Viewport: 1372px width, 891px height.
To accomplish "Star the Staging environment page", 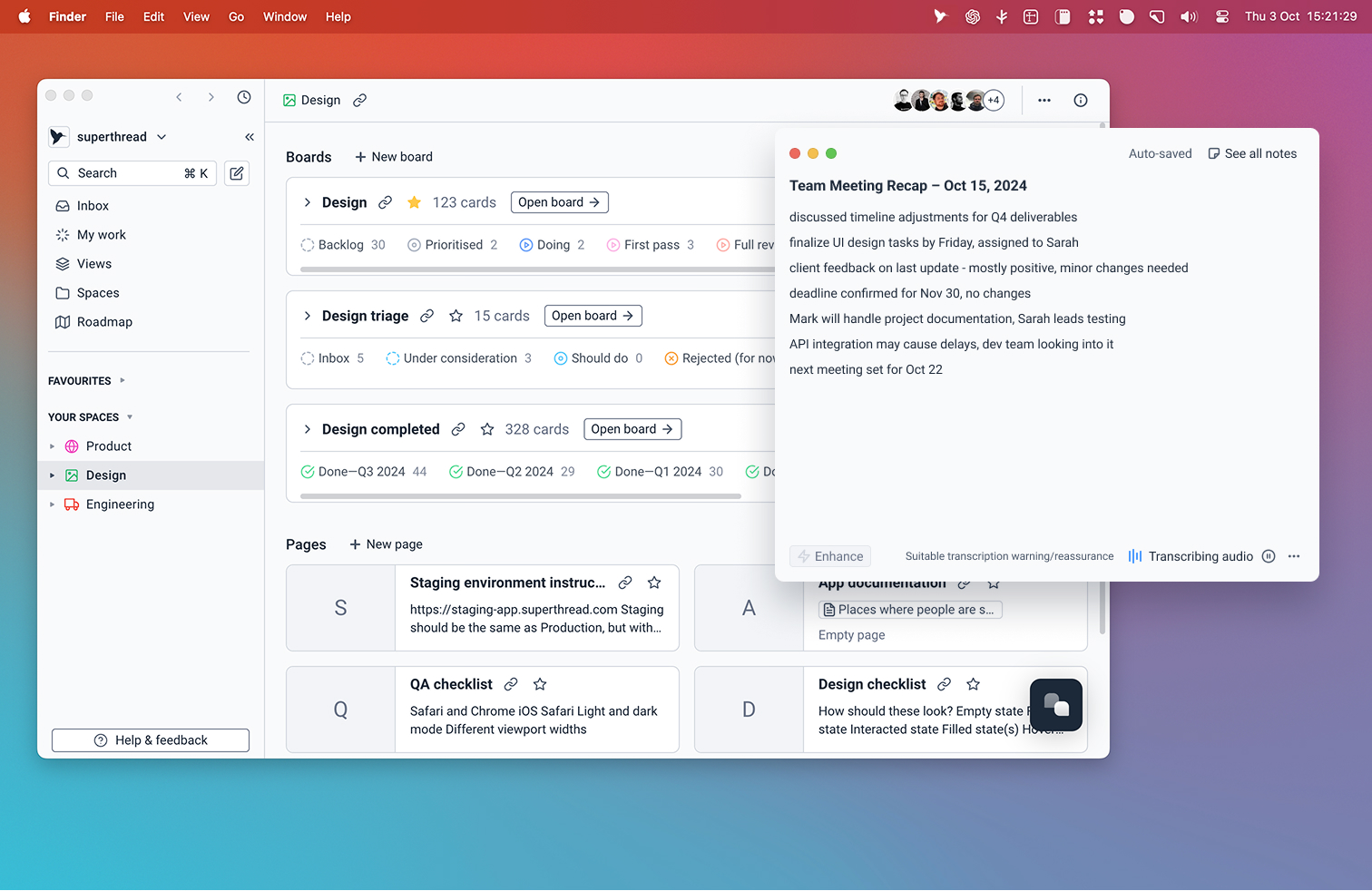I will click(x=654, y=583).
